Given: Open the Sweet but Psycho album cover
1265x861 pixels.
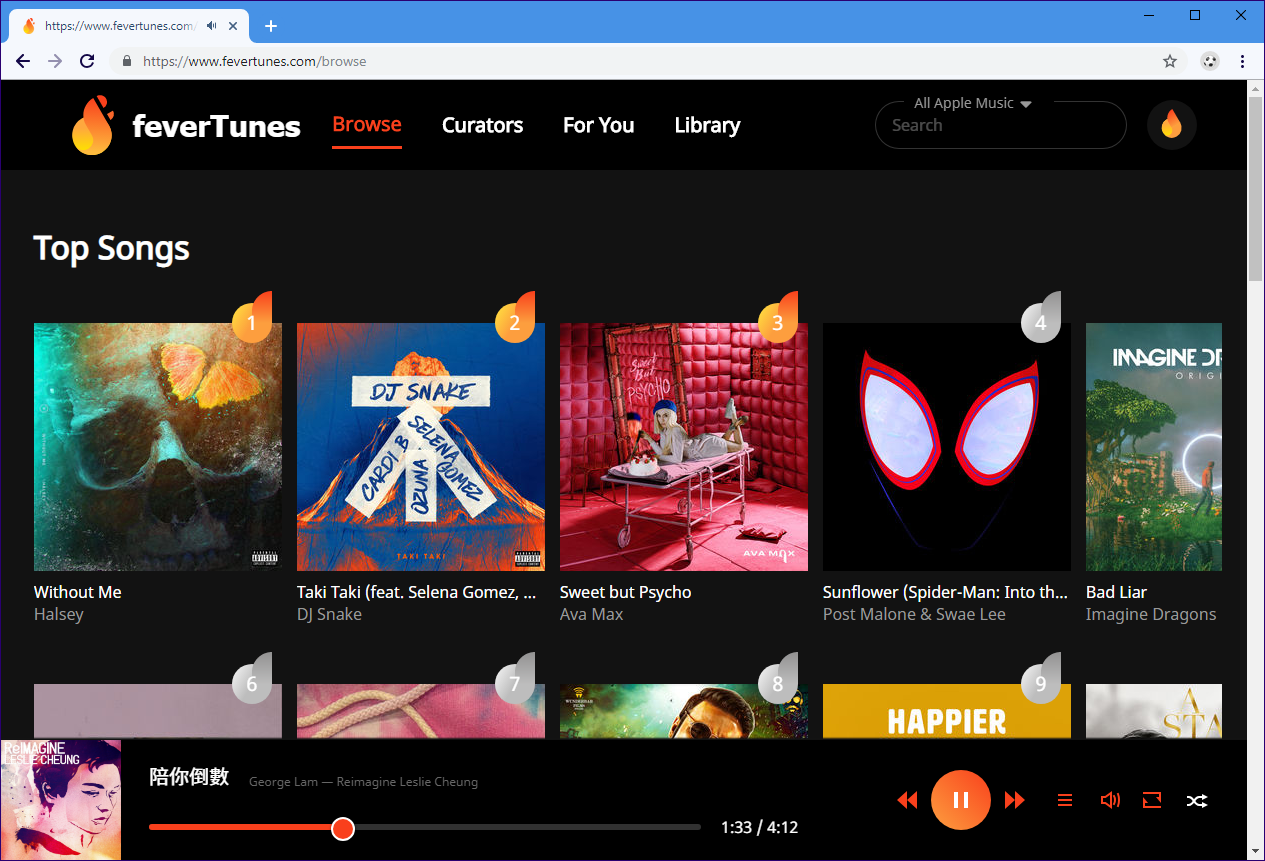Looking at the screenshot, I should click(x=684, y=447).
